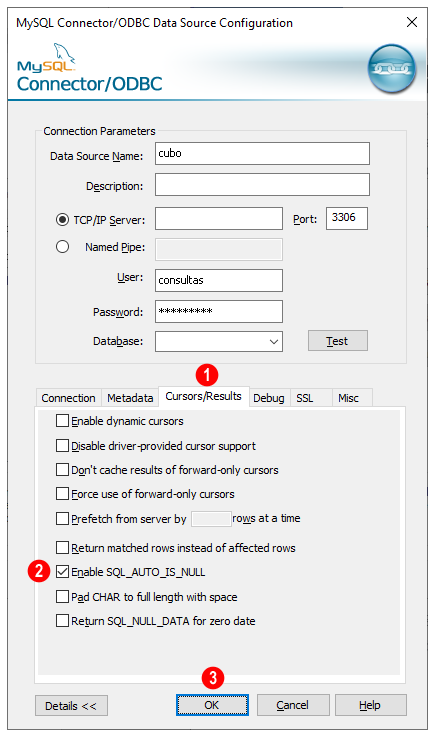Confirm settings with the OK button
Viewport: 435px width, 737px height.
212,705
